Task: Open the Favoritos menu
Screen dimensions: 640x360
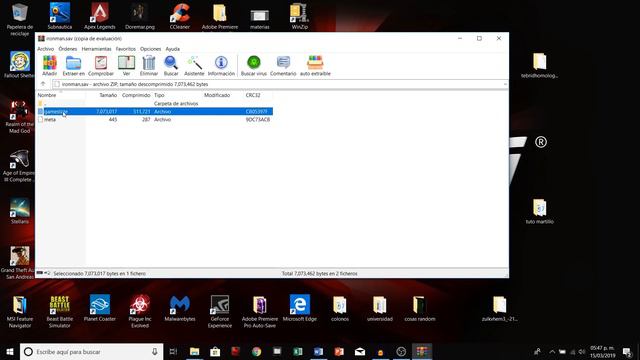Action: tap(126, 49)
